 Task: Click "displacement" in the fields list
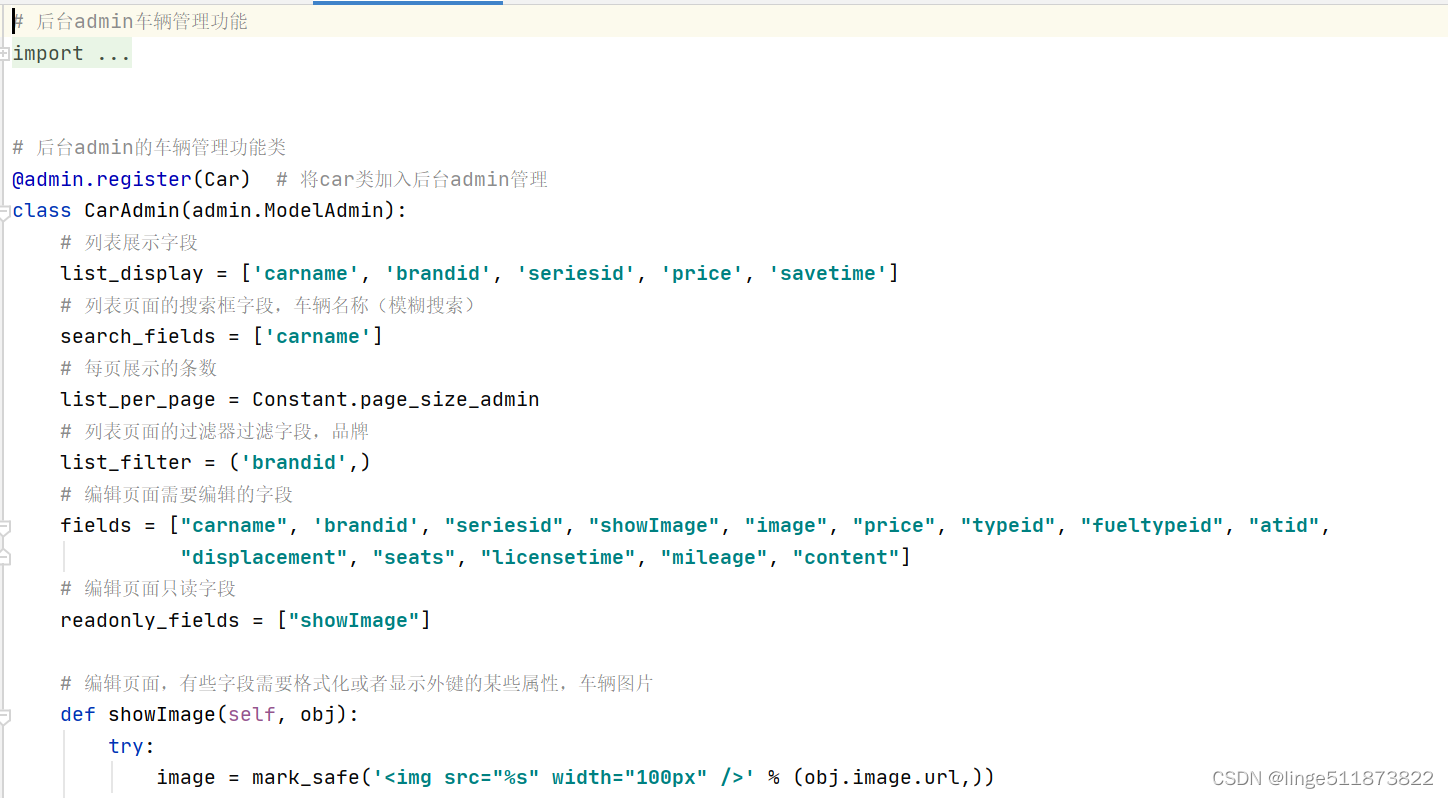(x=264, y=558)
